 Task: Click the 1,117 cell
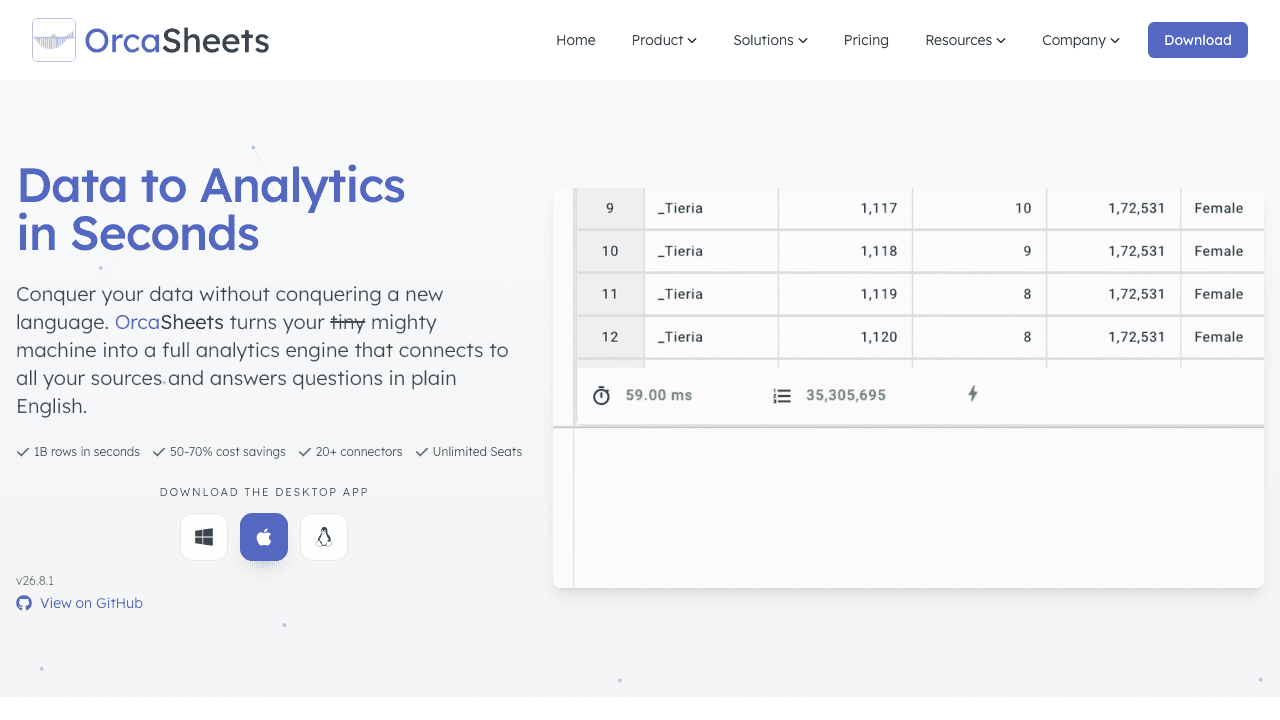845,208
